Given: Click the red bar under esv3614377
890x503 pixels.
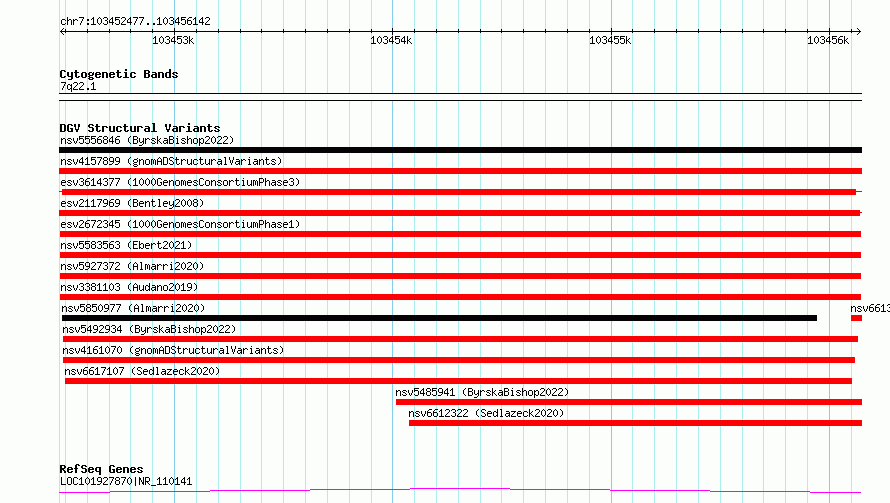Looking at the screenshot, I should 458,192.
